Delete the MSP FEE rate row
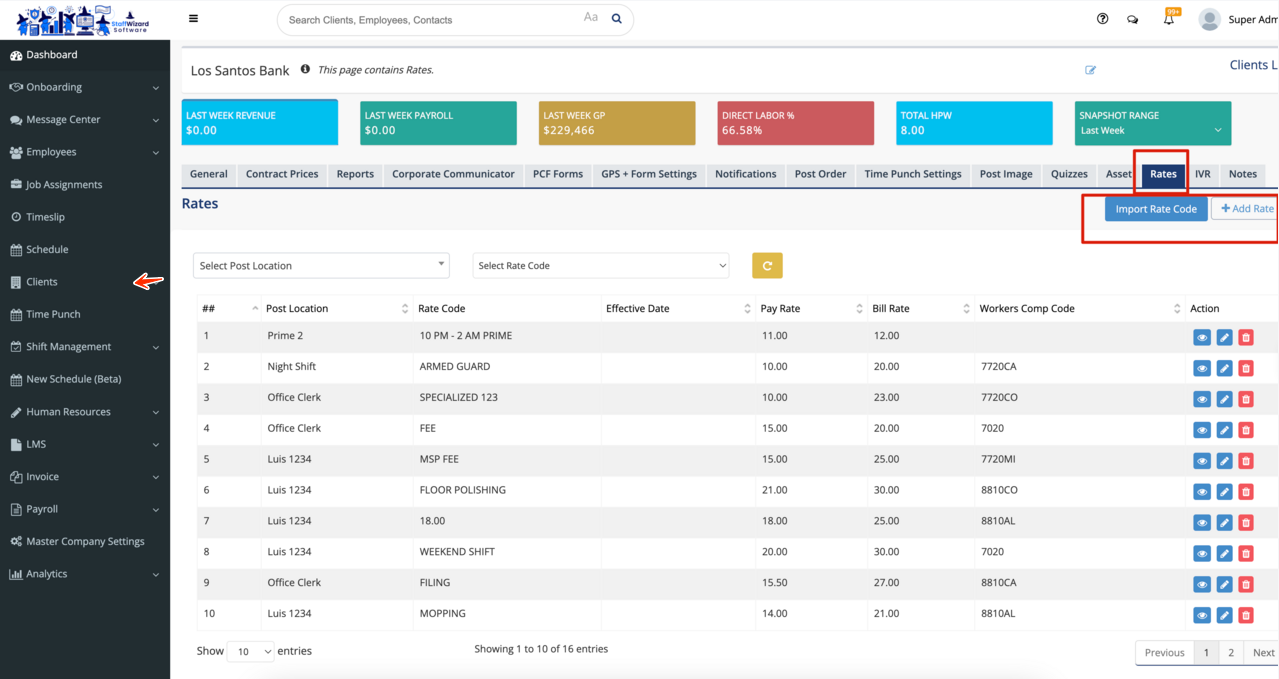The height and width of the screenshot is (679, 1279). (x=1246, y=461)
